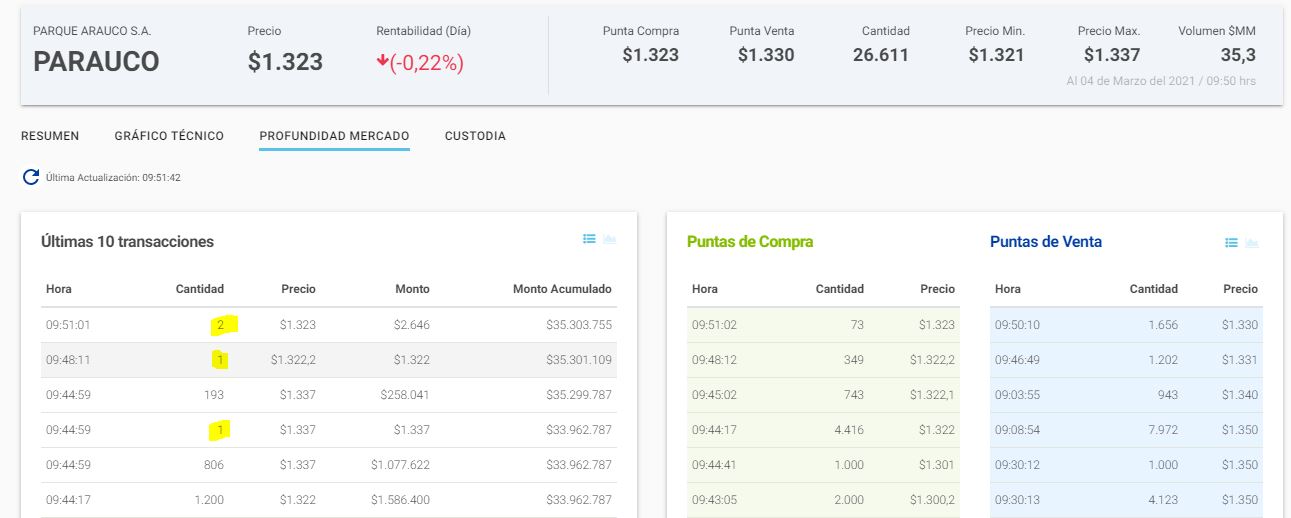The image size is (1291, 518).
Task: Click the Volumen $MM value 35,3
Action: click(x=1238, y=55)
